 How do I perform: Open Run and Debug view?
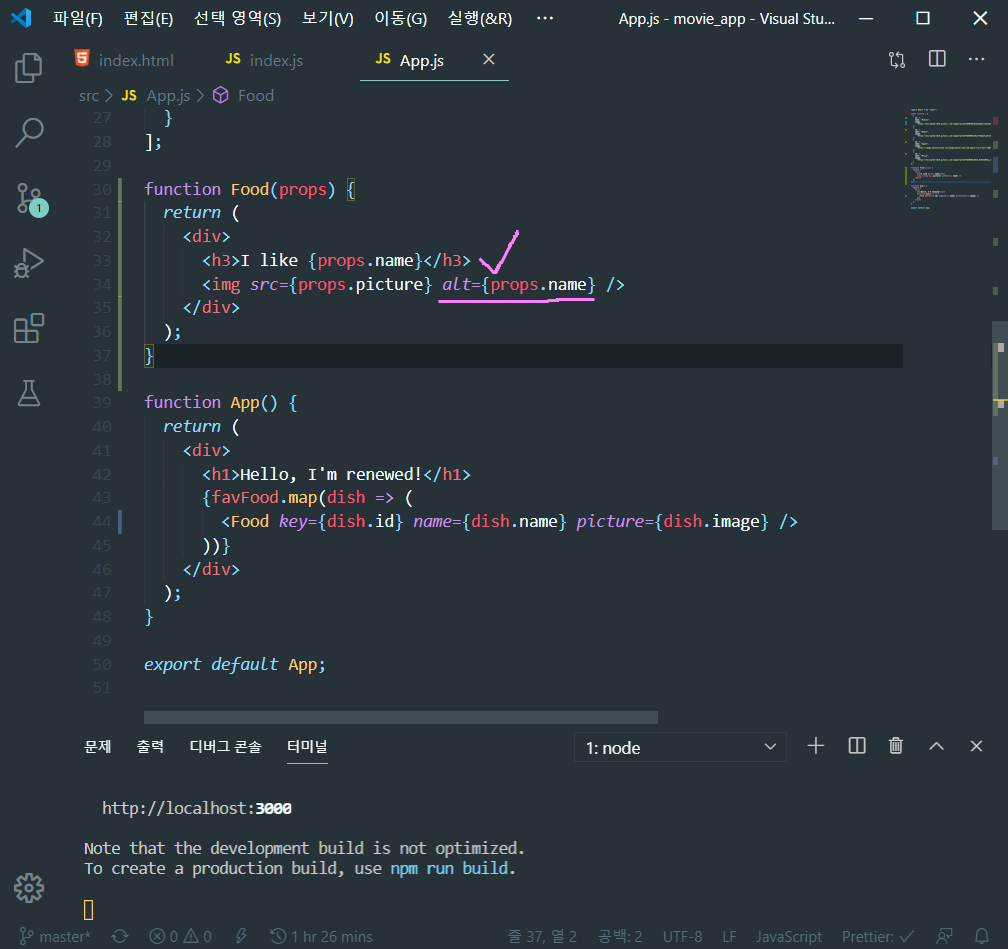pyautogui.click(x=28, y=262)
